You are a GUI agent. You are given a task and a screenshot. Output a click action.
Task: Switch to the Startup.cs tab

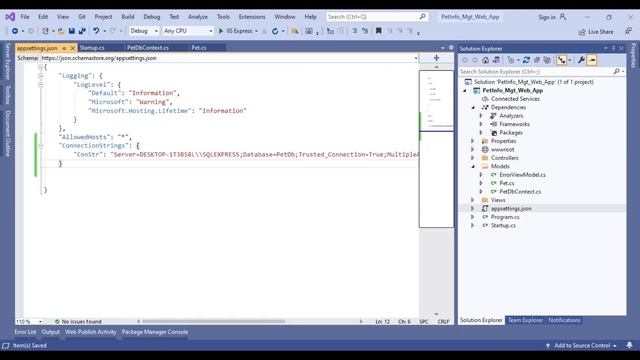click(x=92, y=48)
